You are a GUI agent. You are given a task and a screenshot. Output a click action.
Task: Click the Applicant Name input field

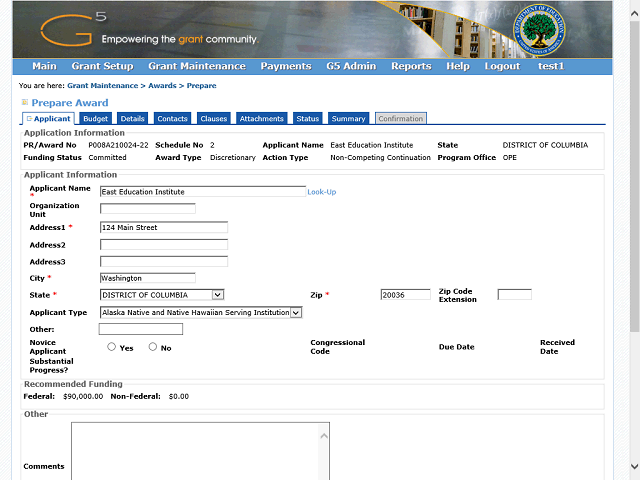pos(202,192)
